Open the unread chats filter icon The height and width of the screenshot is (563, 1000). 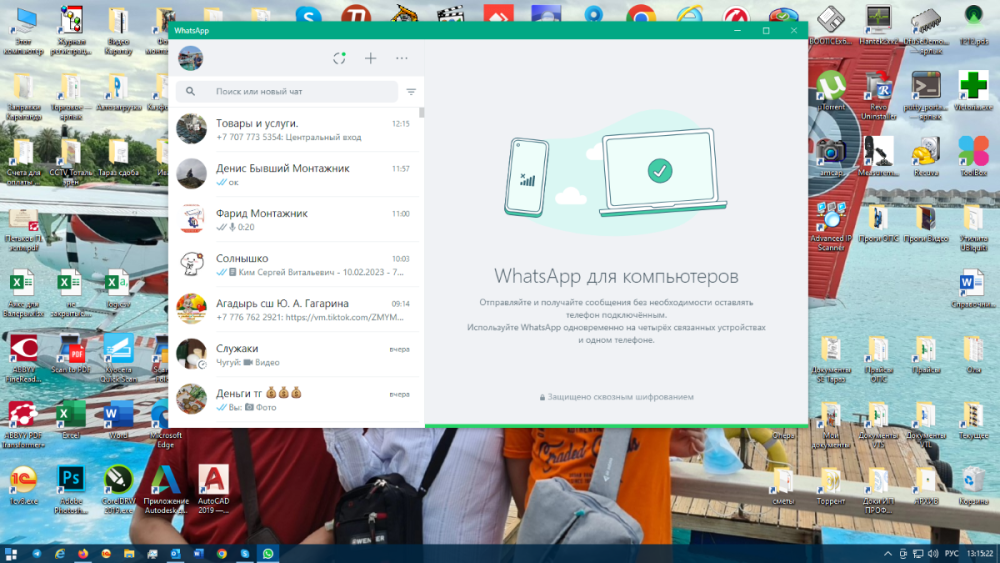(411, 92)
